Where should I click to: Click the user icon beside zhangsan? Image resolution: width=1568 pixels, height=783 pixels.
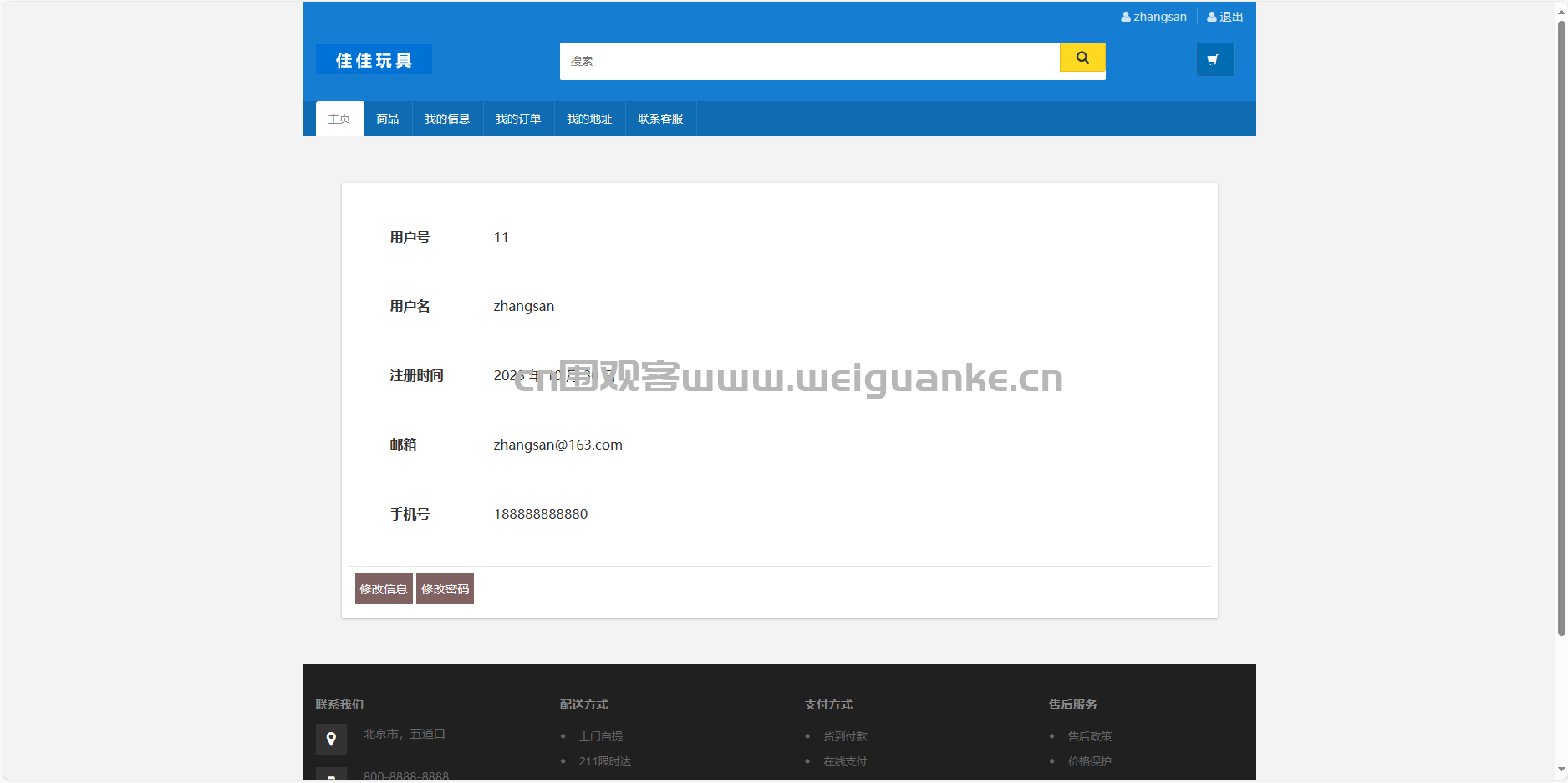tap(1126, 17)
